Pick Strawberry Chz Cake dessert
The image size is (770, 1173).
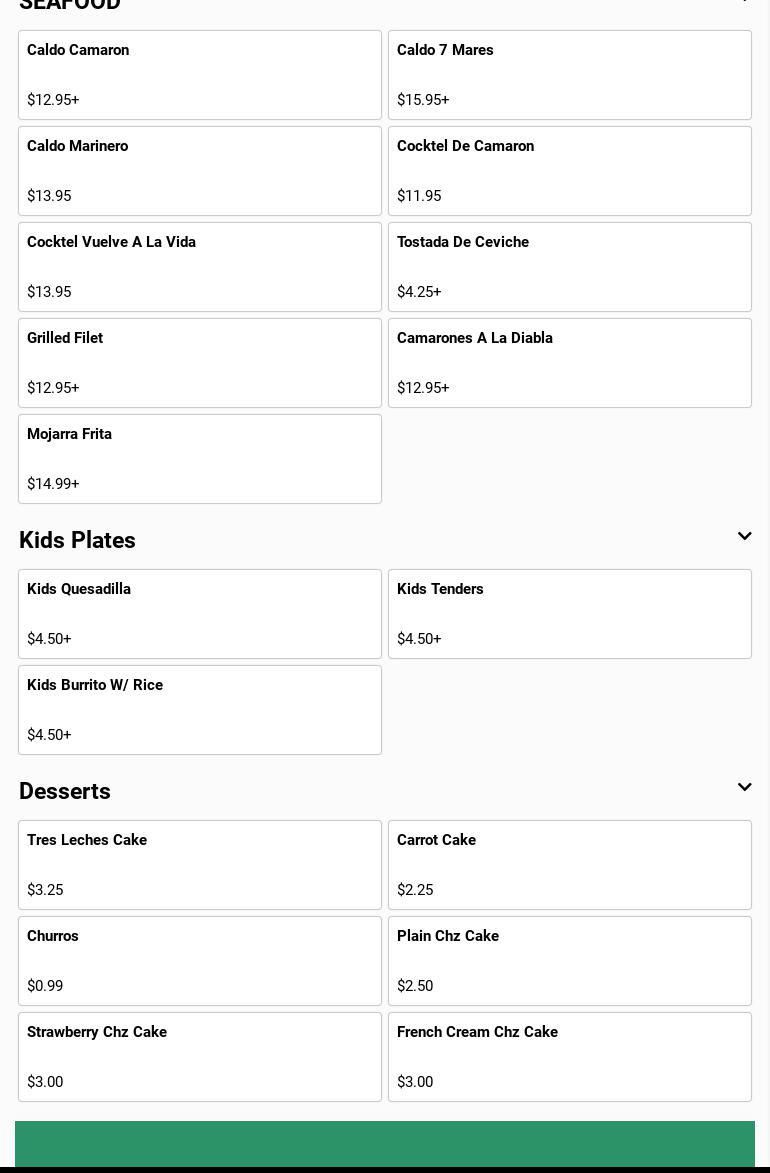tap(200, 1057)
